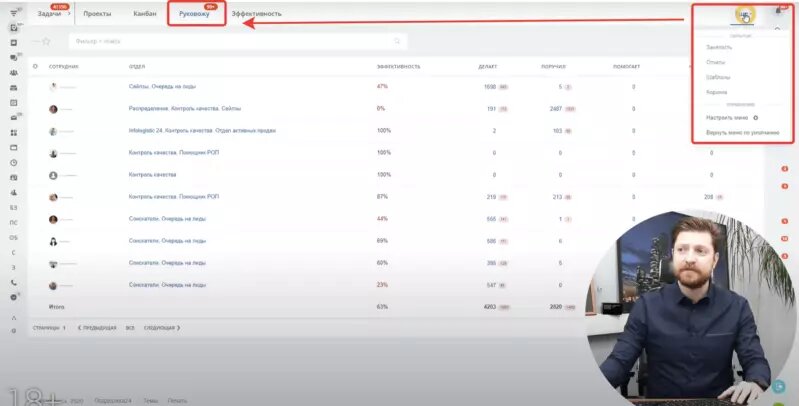The width and height of the screenshot is (799, 406).
Task: Click the 4203 total in the Итого row
Action: click(490, 307)
